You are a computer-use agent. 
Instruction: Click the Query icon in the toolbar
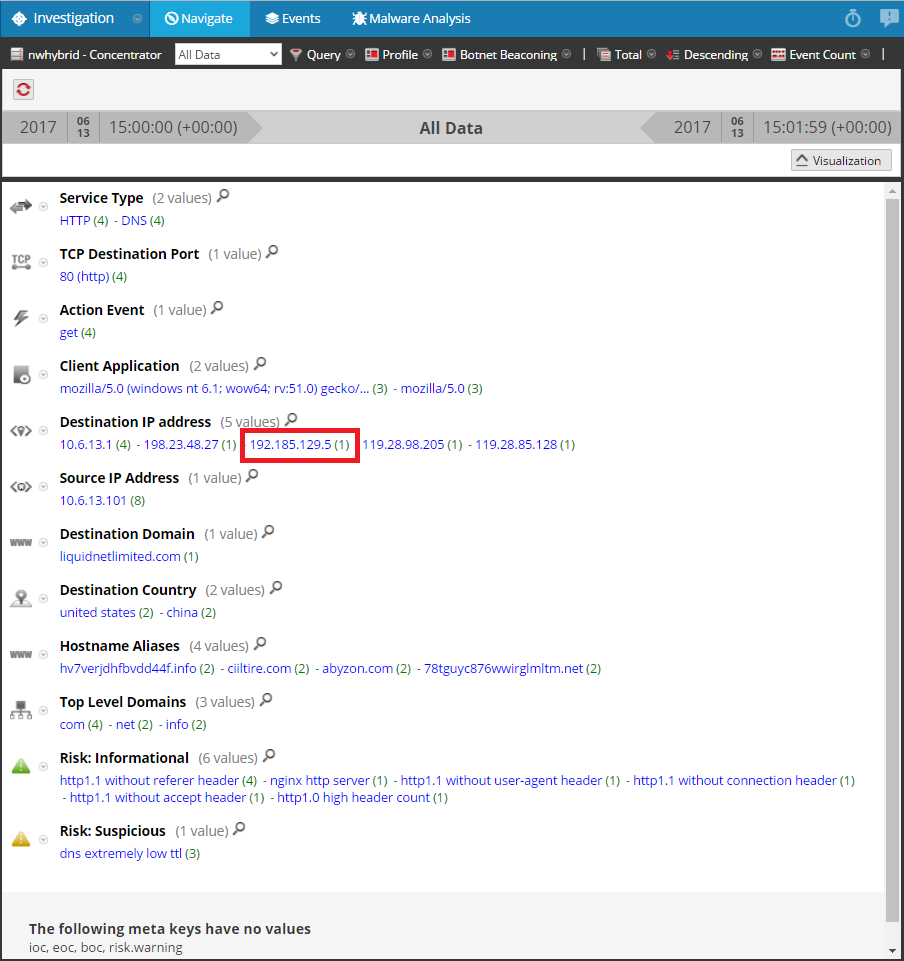click(294, 54)
